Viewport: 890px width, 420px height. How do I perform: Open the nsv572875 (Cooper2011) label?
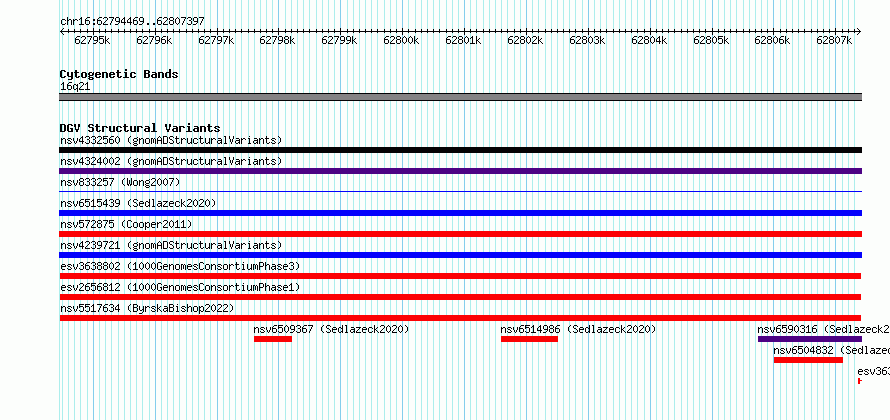point(126,224)
